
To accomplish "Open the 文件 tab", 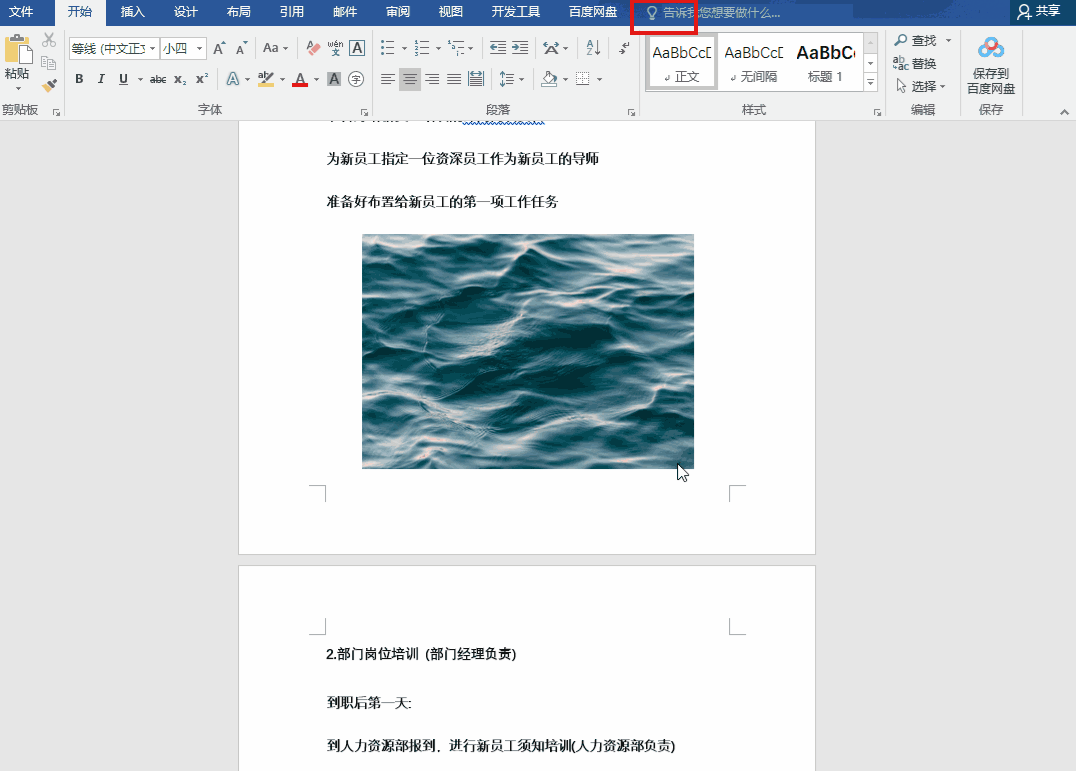I will [21, 12].
